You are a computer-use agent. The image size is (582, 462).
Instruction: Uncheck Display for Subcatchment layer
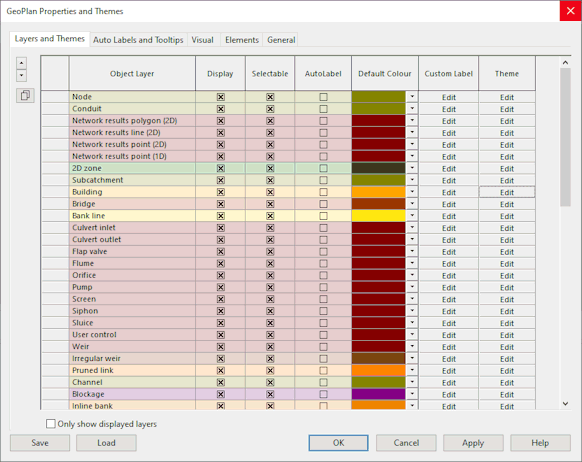point(220,180)
